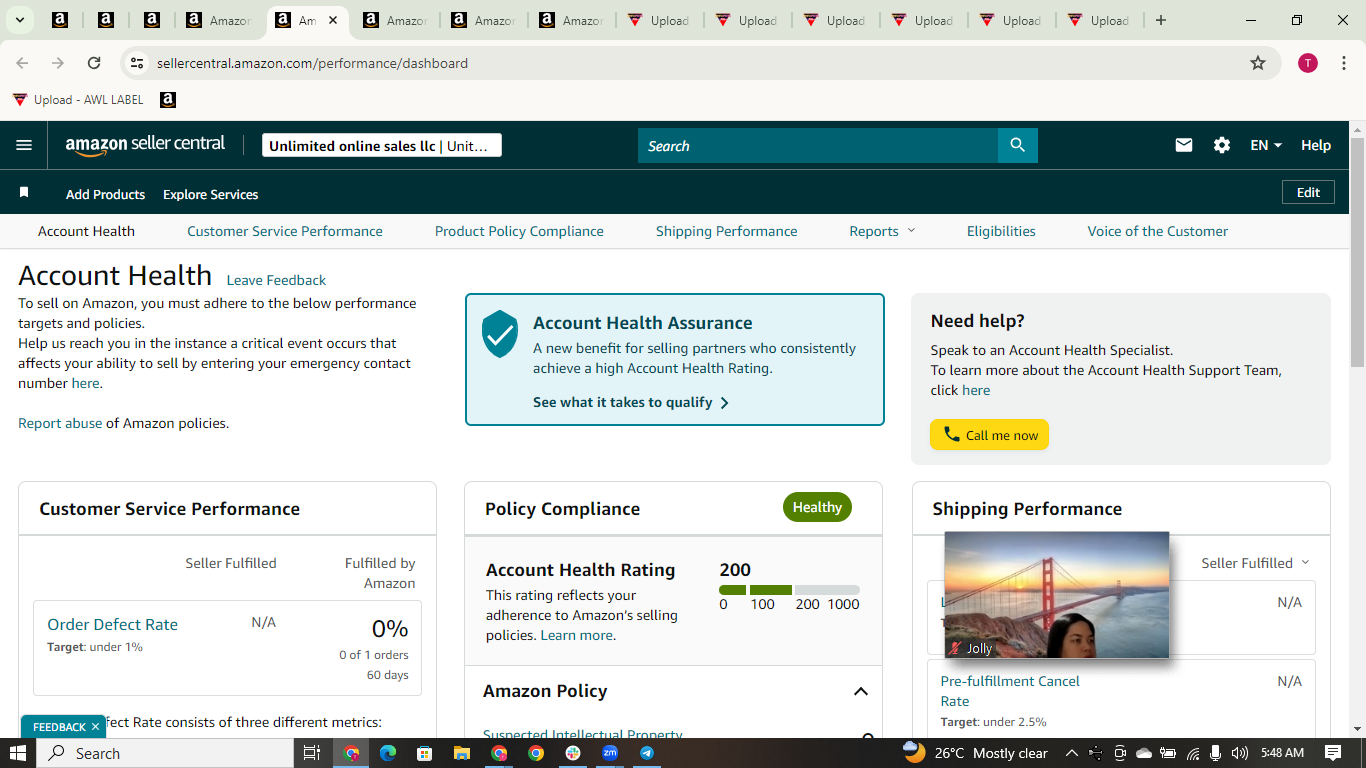Open Microsoft Store from the taskbar
This screenshot has width=1366, height=768.
point(425,753)
